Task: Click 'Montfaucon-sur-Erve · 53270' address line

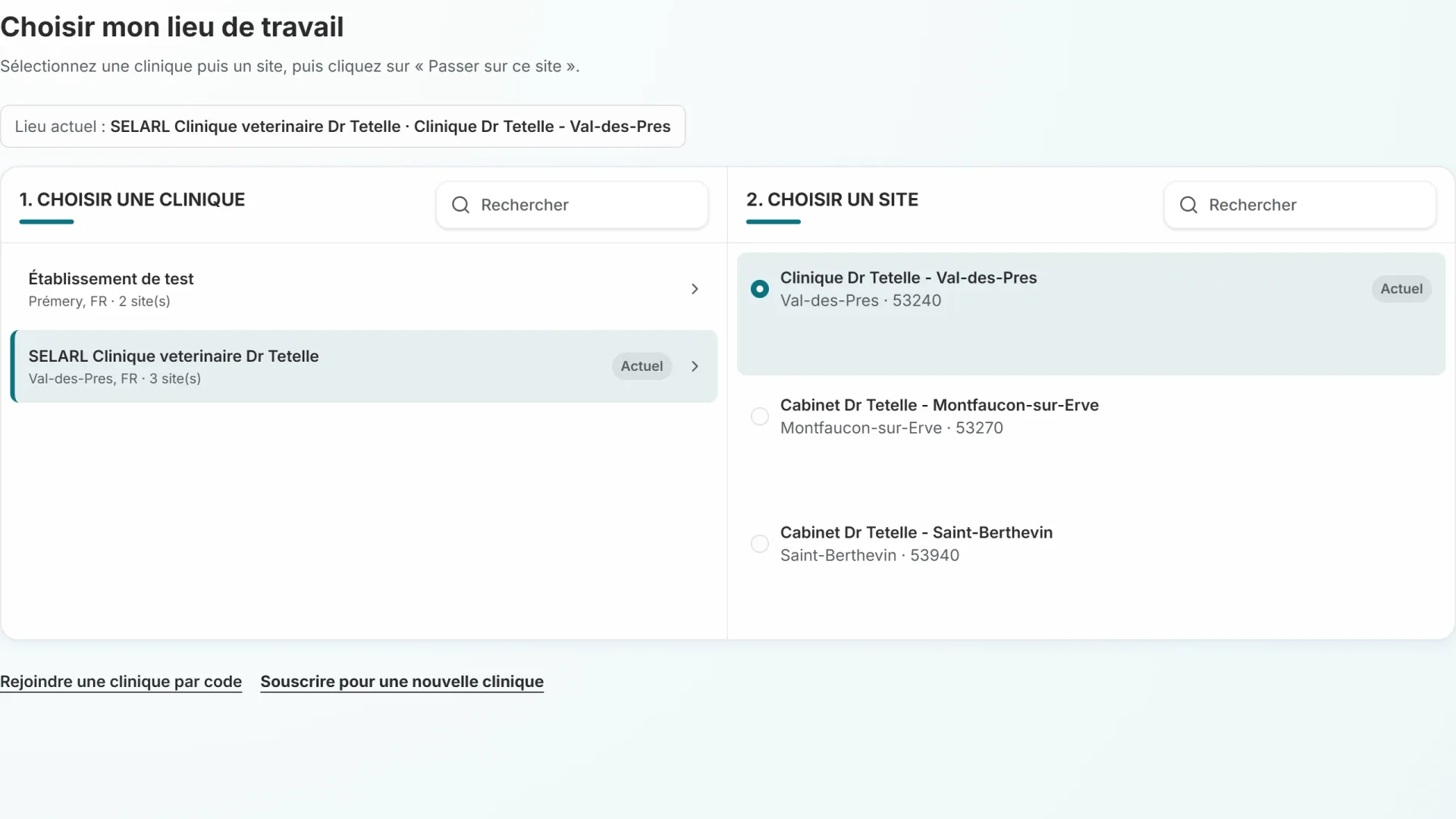Action: (892, 428)
